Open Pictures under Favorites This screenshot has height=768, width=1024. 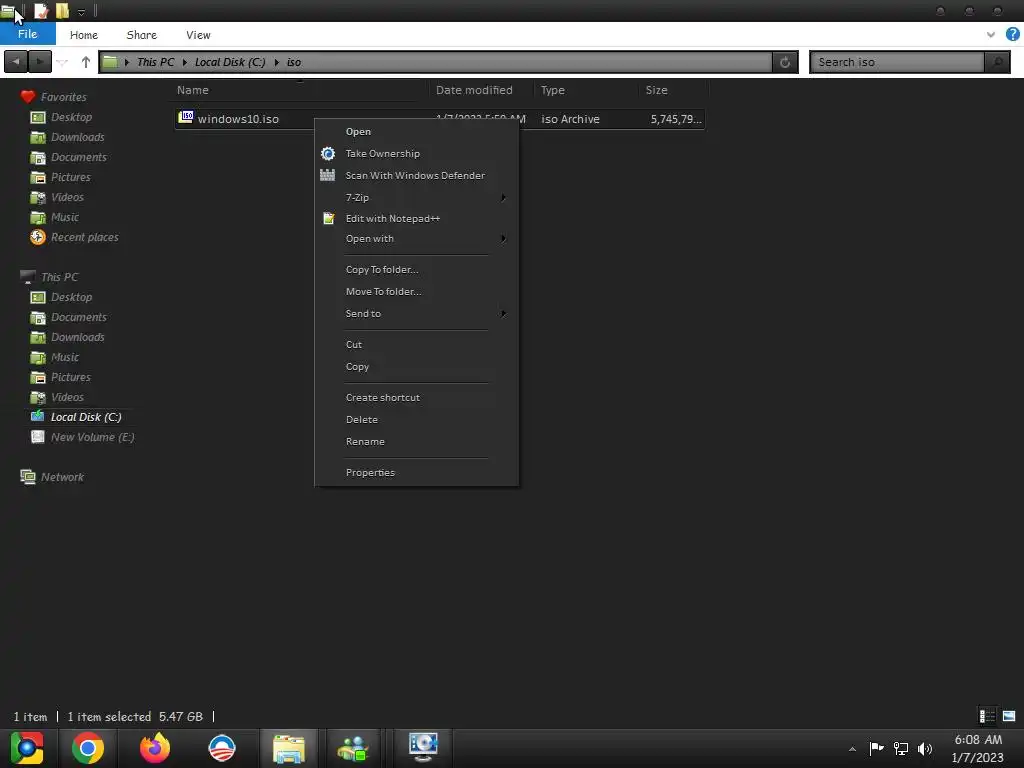coord(71,177)
